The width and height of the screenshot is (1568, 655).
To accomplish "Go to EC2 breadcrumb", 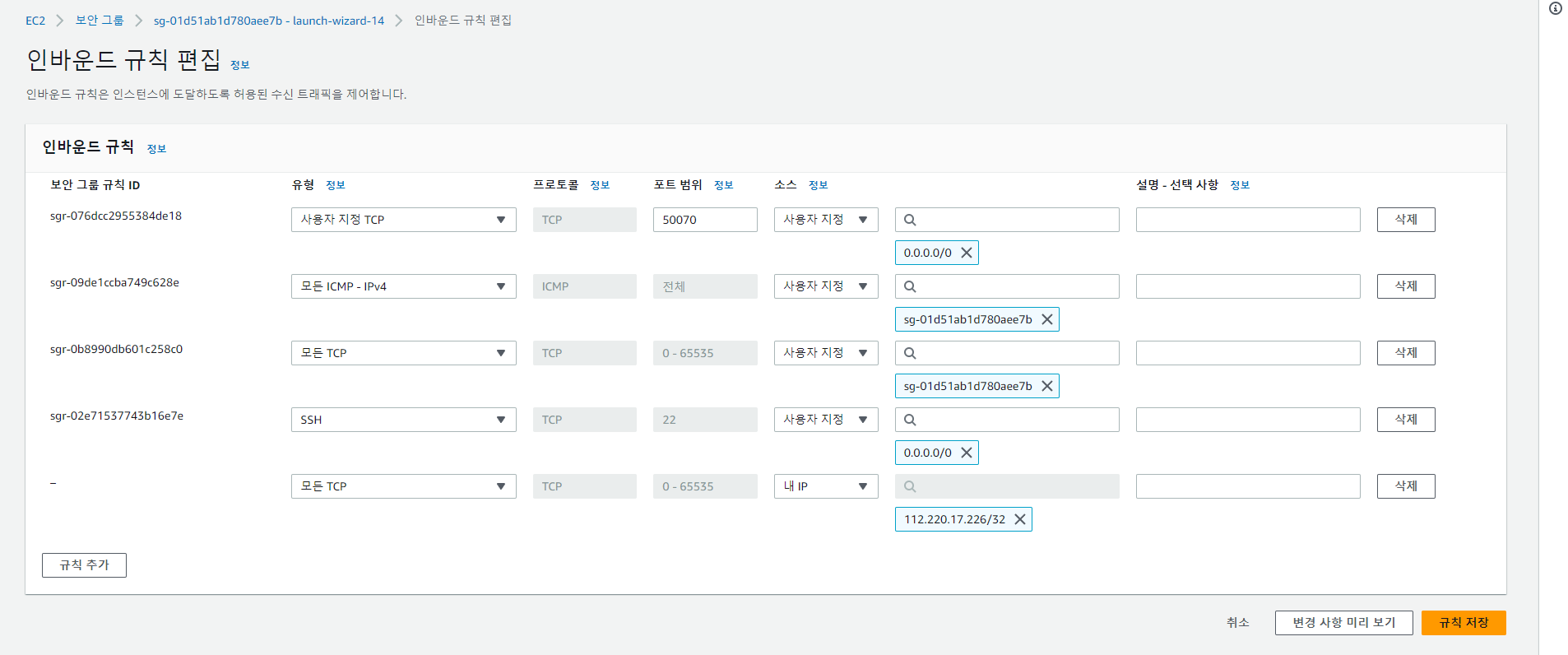I will (35, 21).
